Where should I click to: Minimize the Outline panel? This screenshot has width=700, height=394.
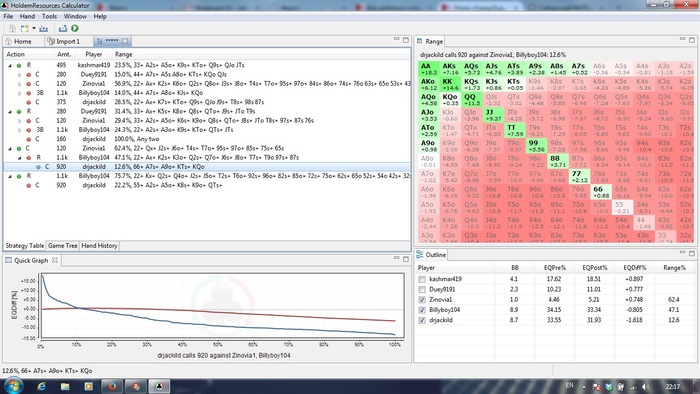click(x=682, y=253)
